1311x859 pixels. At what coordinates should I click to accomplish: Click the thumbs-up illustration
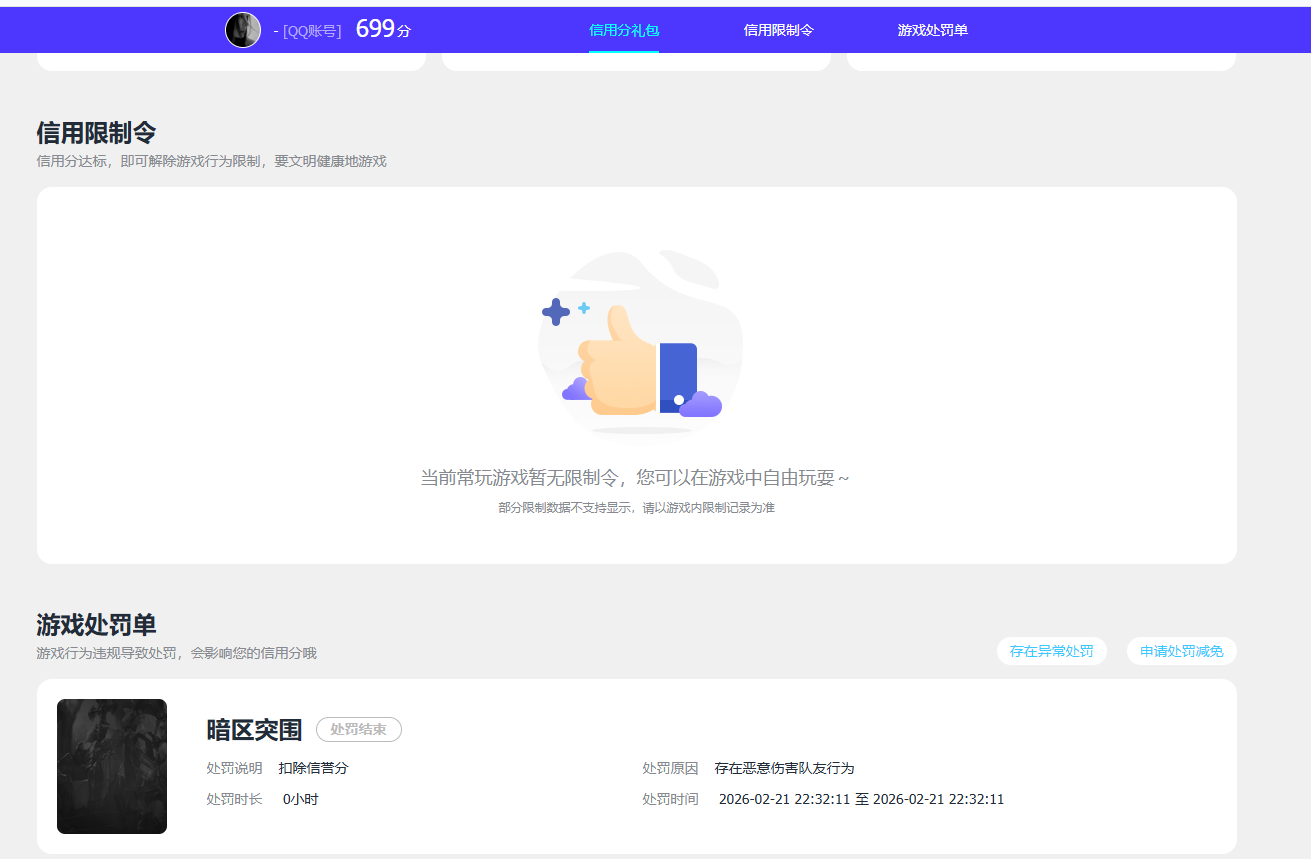[640, 344]
